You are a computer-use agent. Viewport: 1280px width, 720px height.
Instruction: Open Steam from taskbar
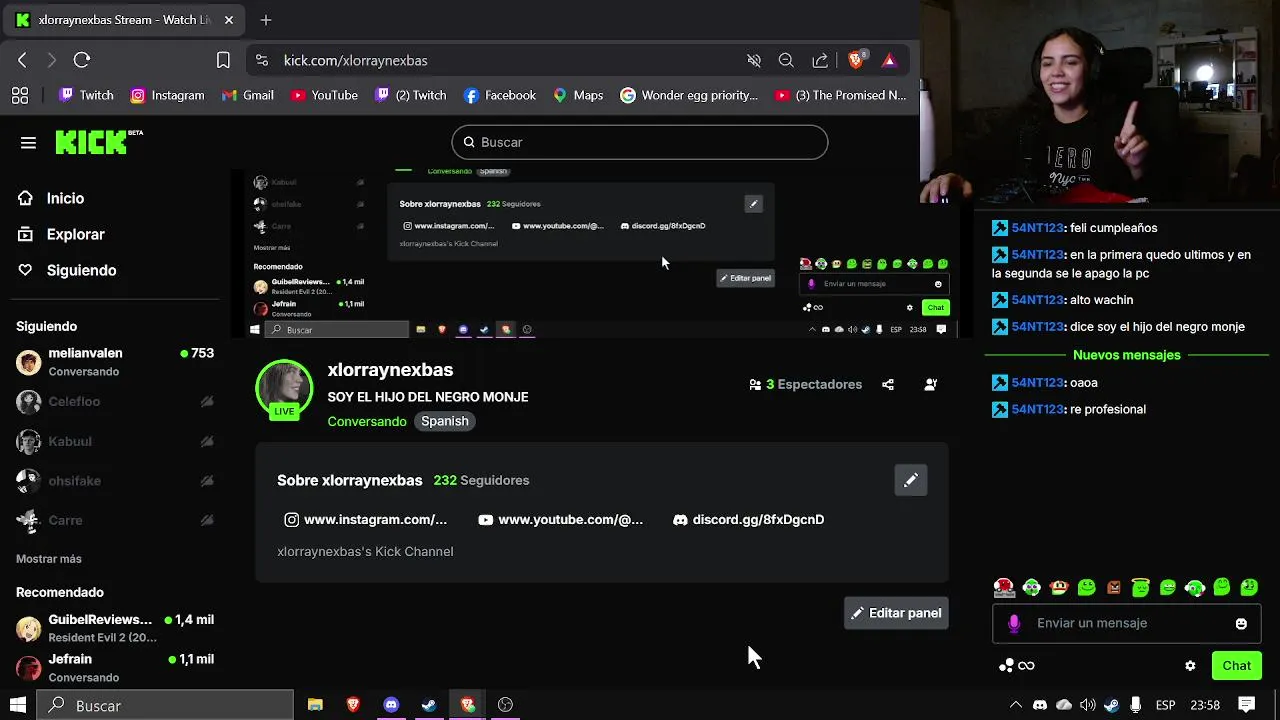(429, 705)
